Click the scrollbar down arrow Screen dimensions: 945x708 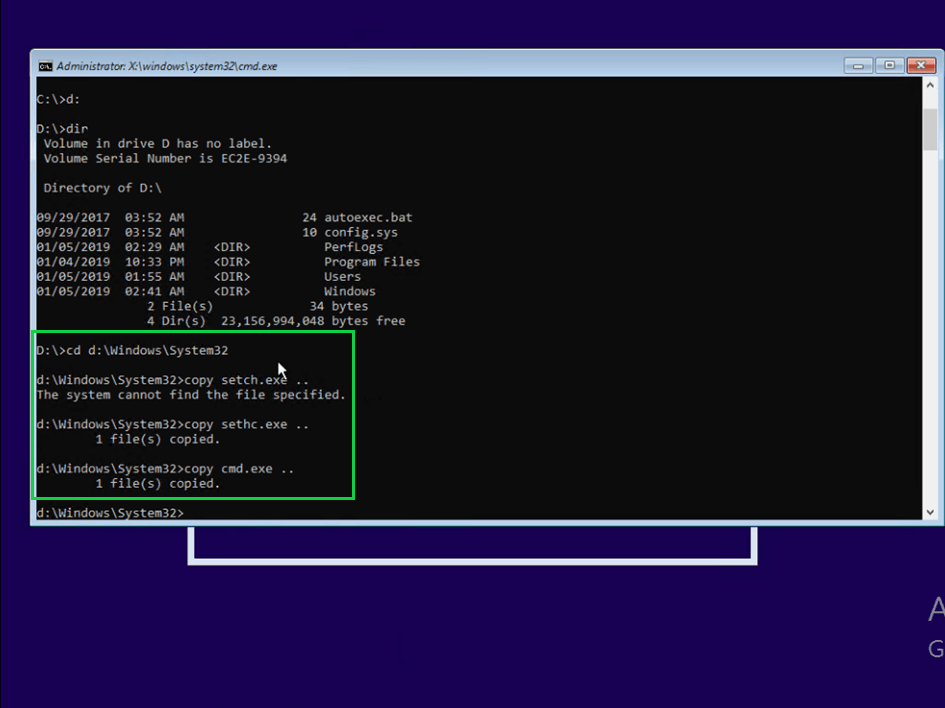pos(930,512)
